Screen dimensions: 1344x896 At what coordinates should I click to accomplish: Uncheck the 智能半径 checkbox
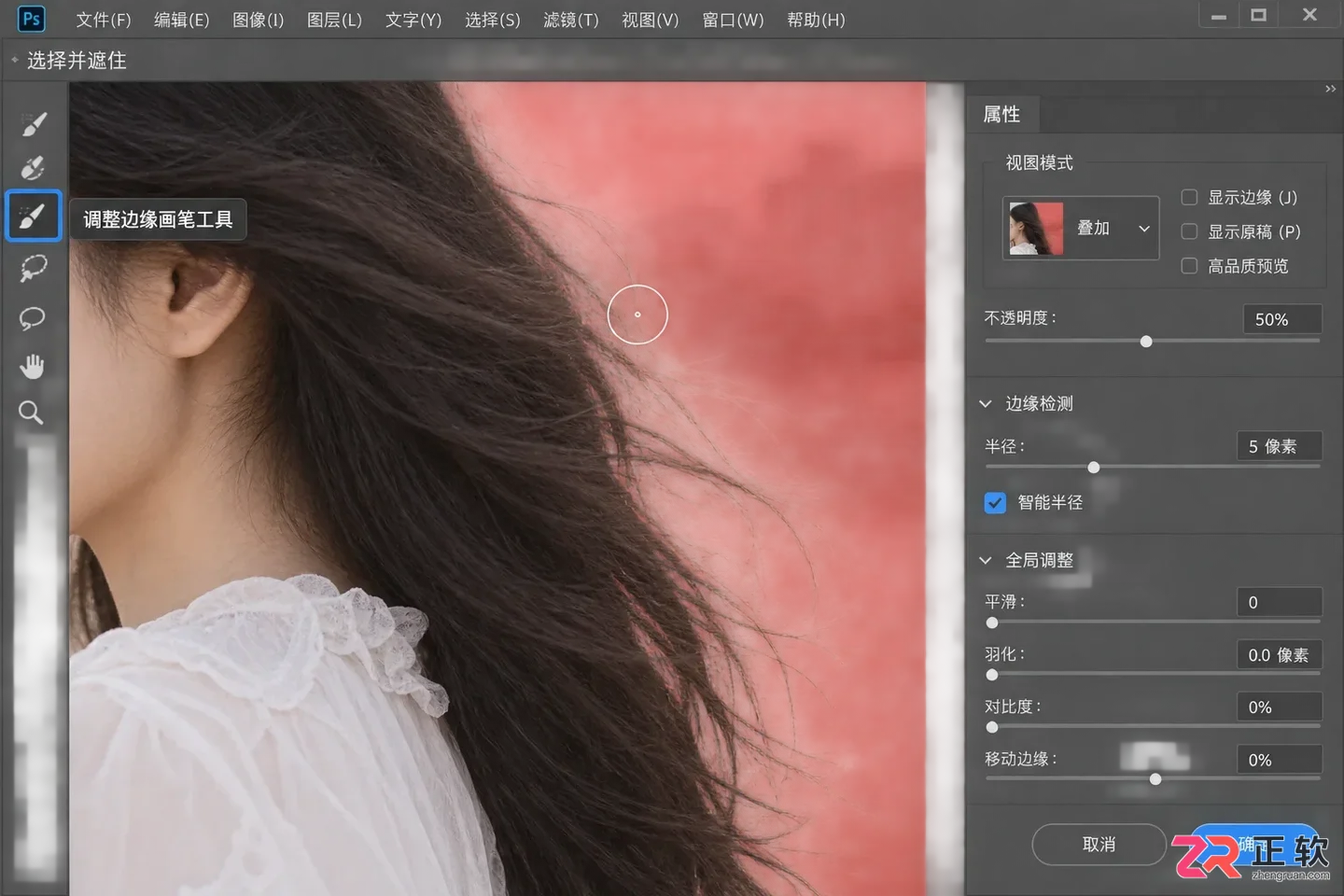[995, 503]
